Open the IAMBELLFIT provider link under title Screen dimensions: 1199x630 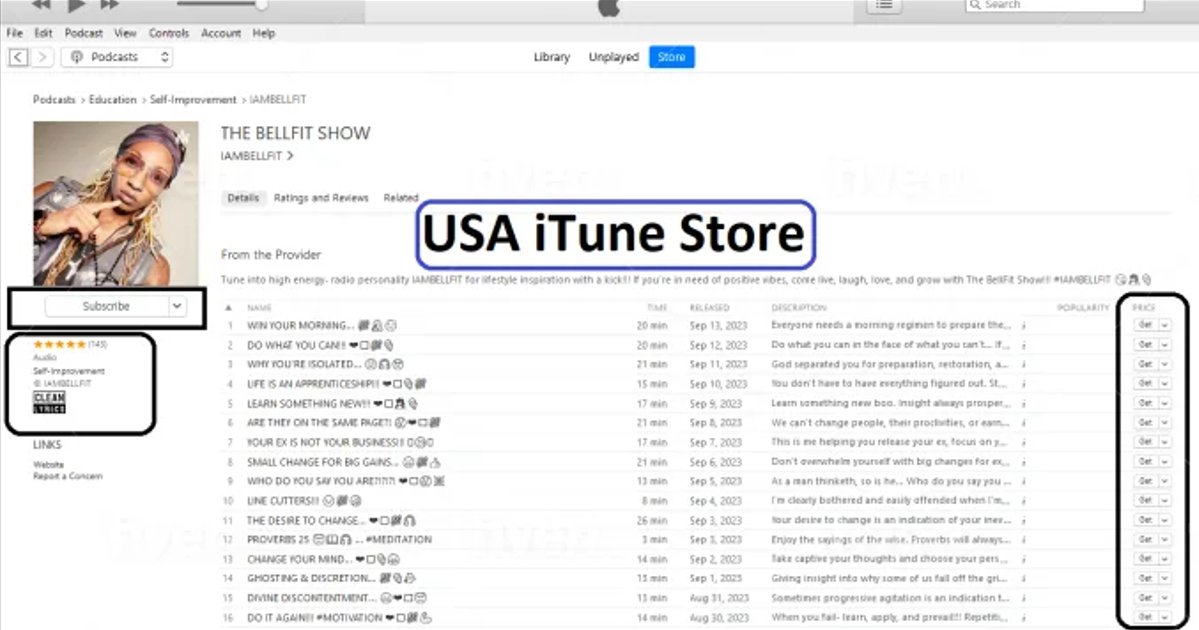pos(256,156)
